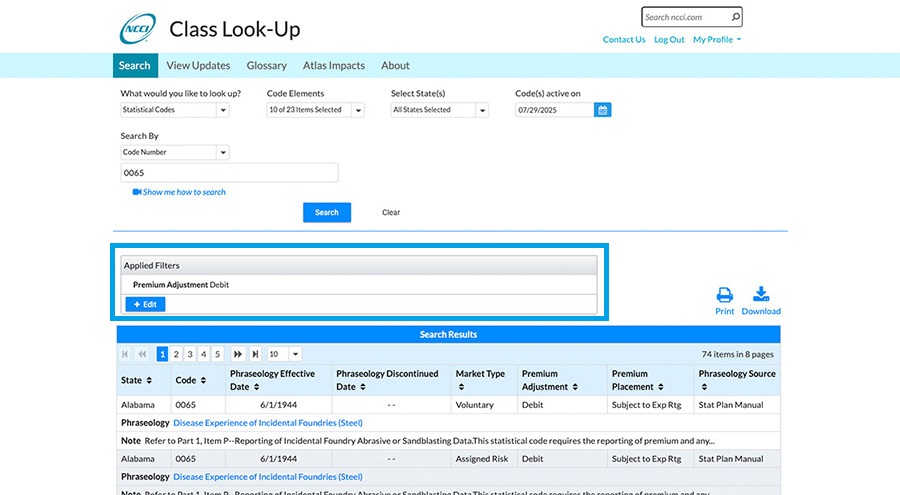Click the Assigned Risk market type cell
This screenshot has height=495, width=900.
tap(484, 459)
